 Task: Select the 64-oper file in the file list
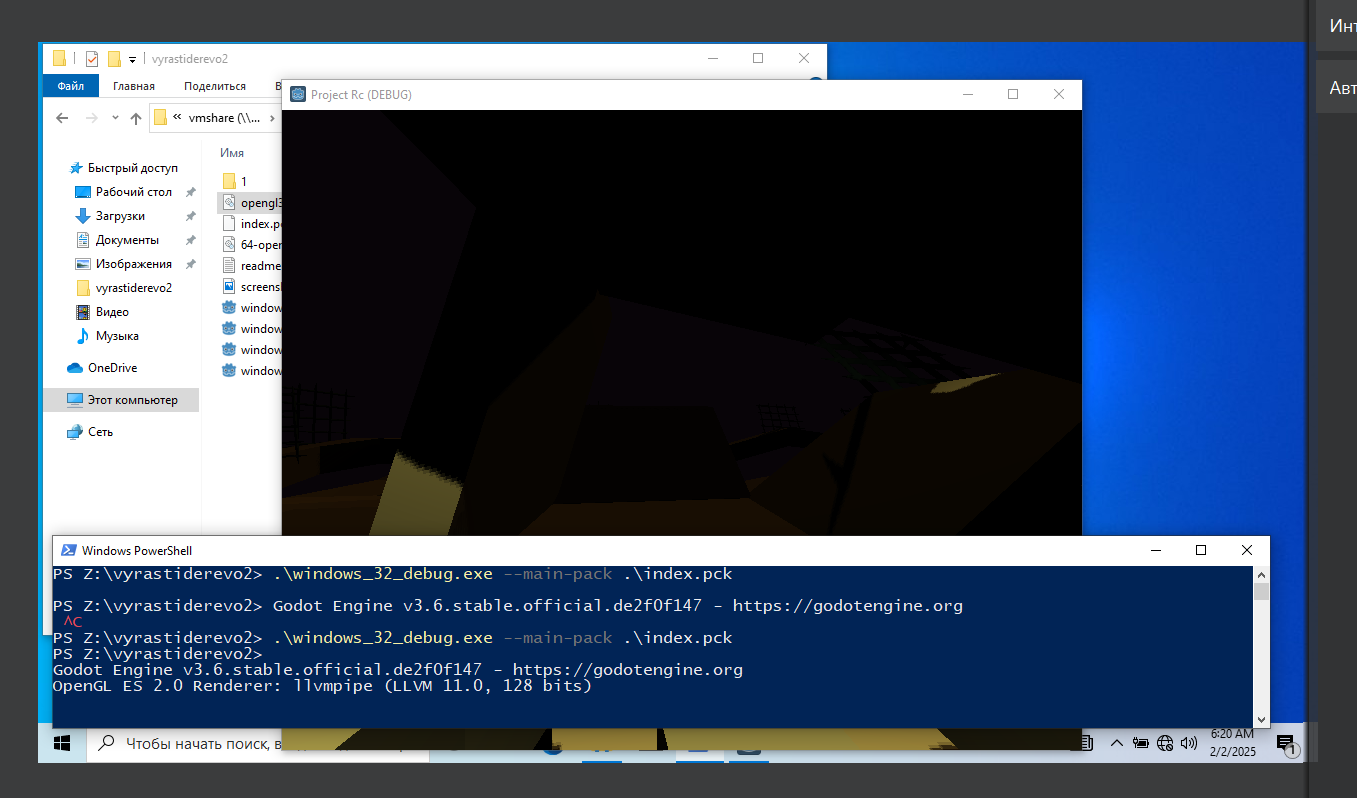click(x=252, y=244)
